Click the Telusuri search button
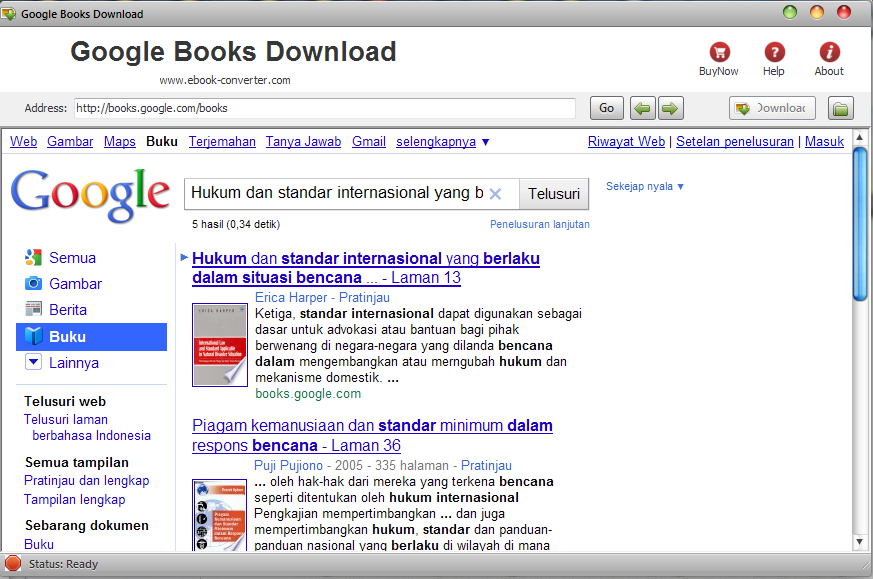The width and height of the screenshot is (873, 579). click(x=554, y=194)
